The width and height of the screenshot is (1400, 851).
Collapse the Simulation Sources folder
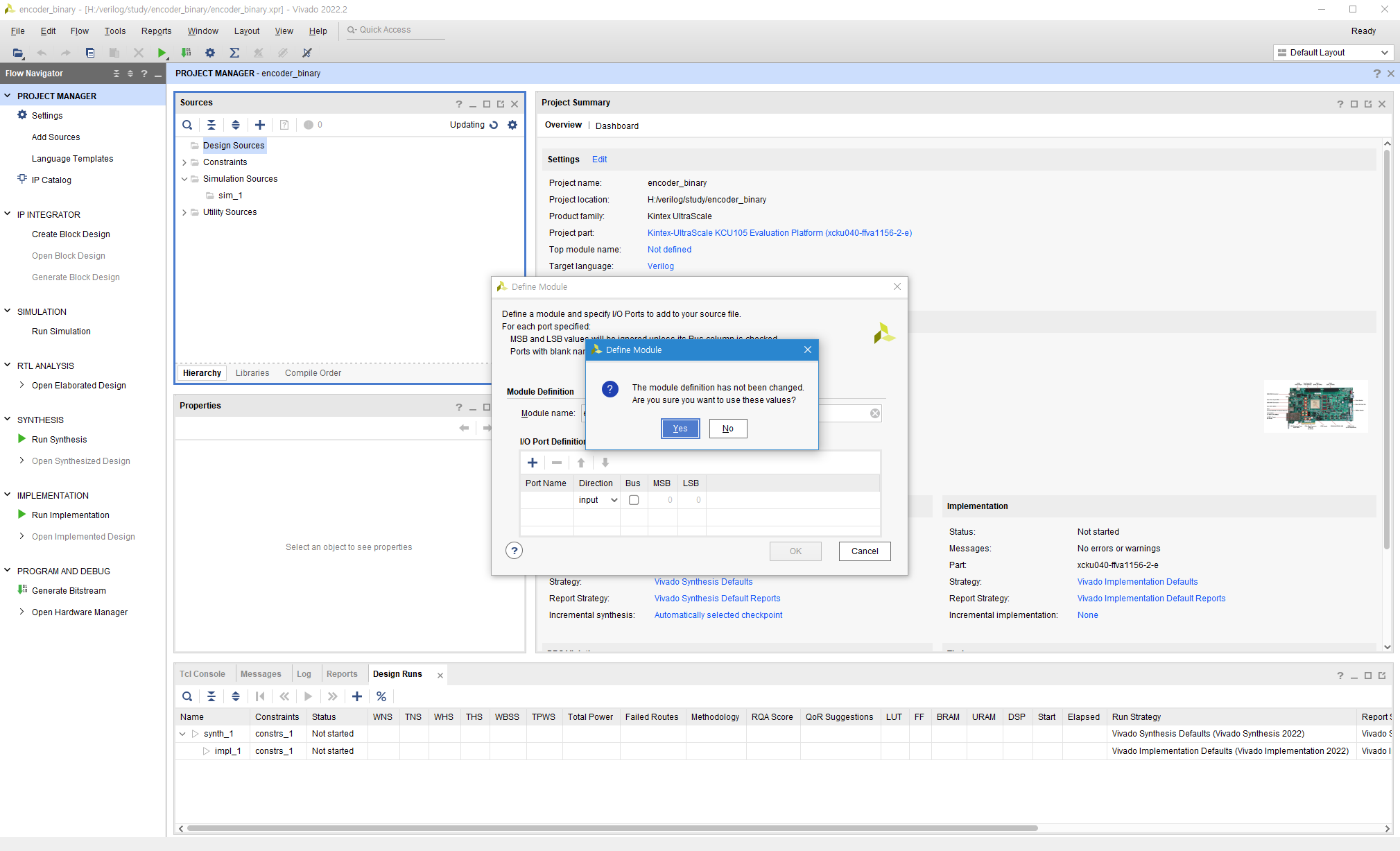pos(184,179)
